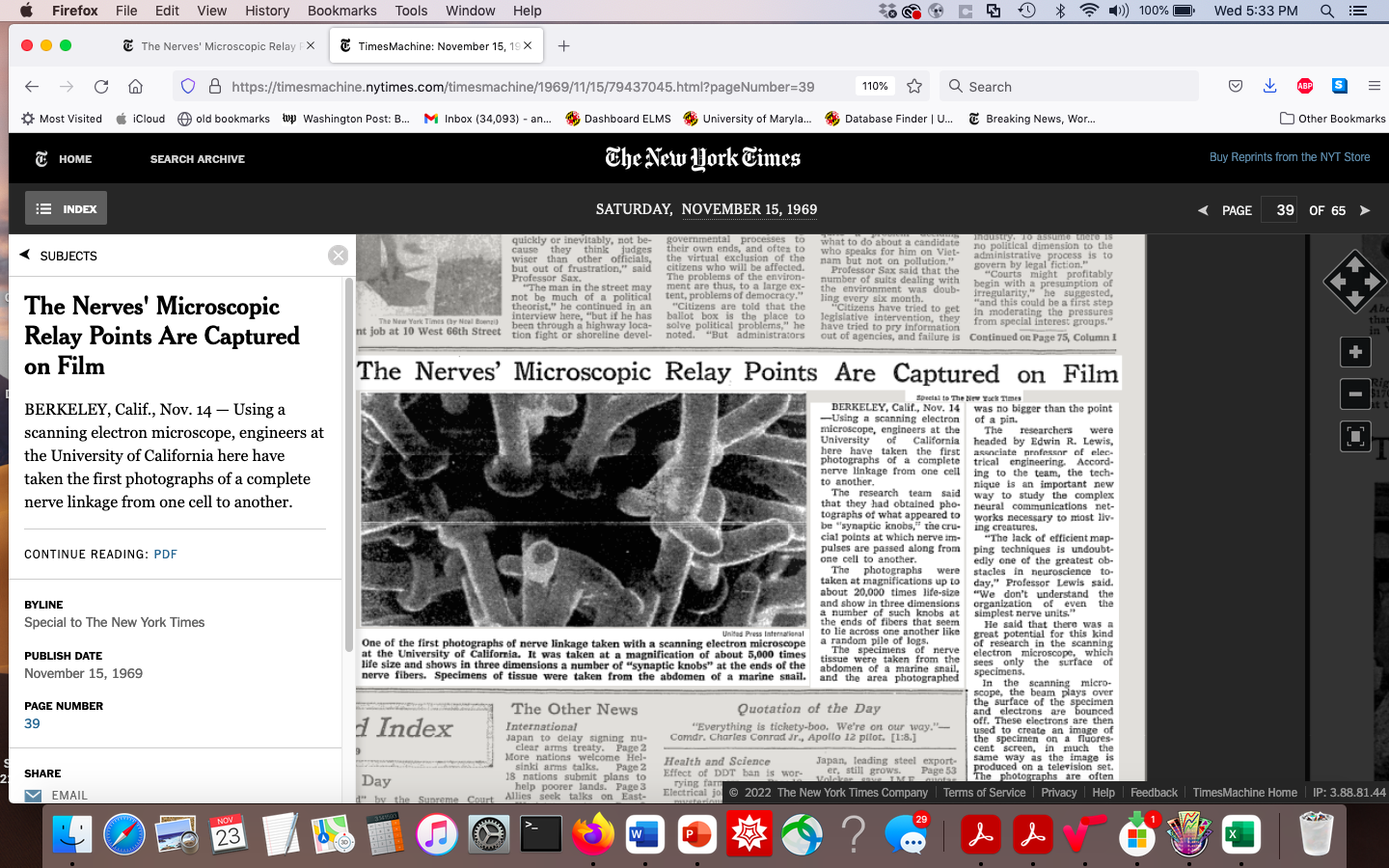Open Excel from the dock
Viewport: 1389px width, 868px height.
(x=1240, y=834)
